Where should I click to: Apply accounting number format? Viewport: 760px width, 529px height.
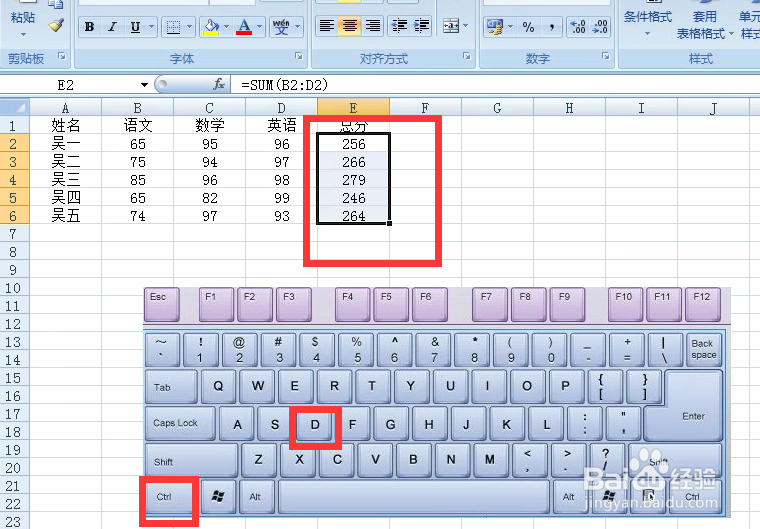point(494,27)
